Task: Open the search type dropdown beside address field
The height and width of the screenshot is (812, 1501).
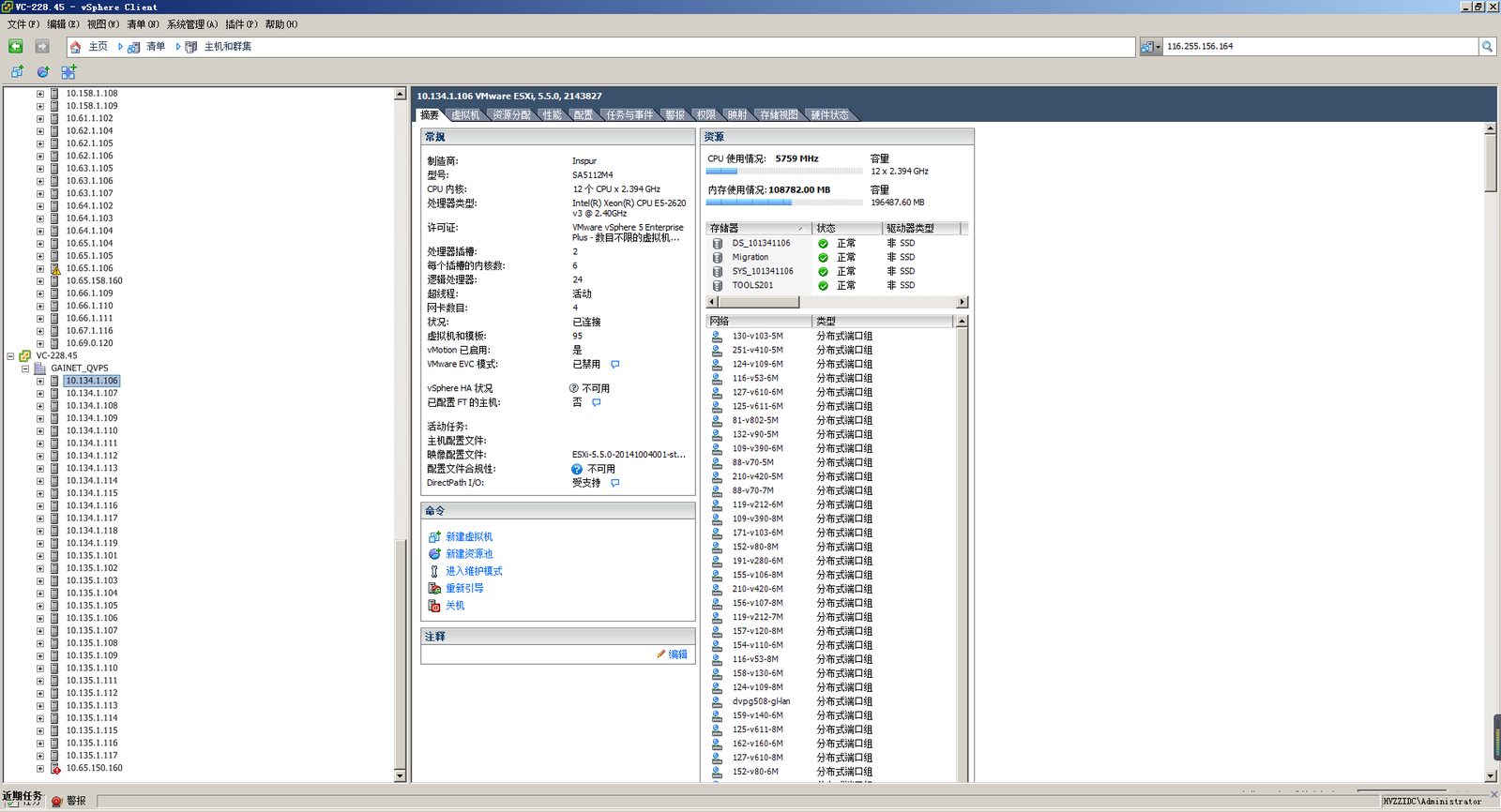Action: pos(1151,46)
